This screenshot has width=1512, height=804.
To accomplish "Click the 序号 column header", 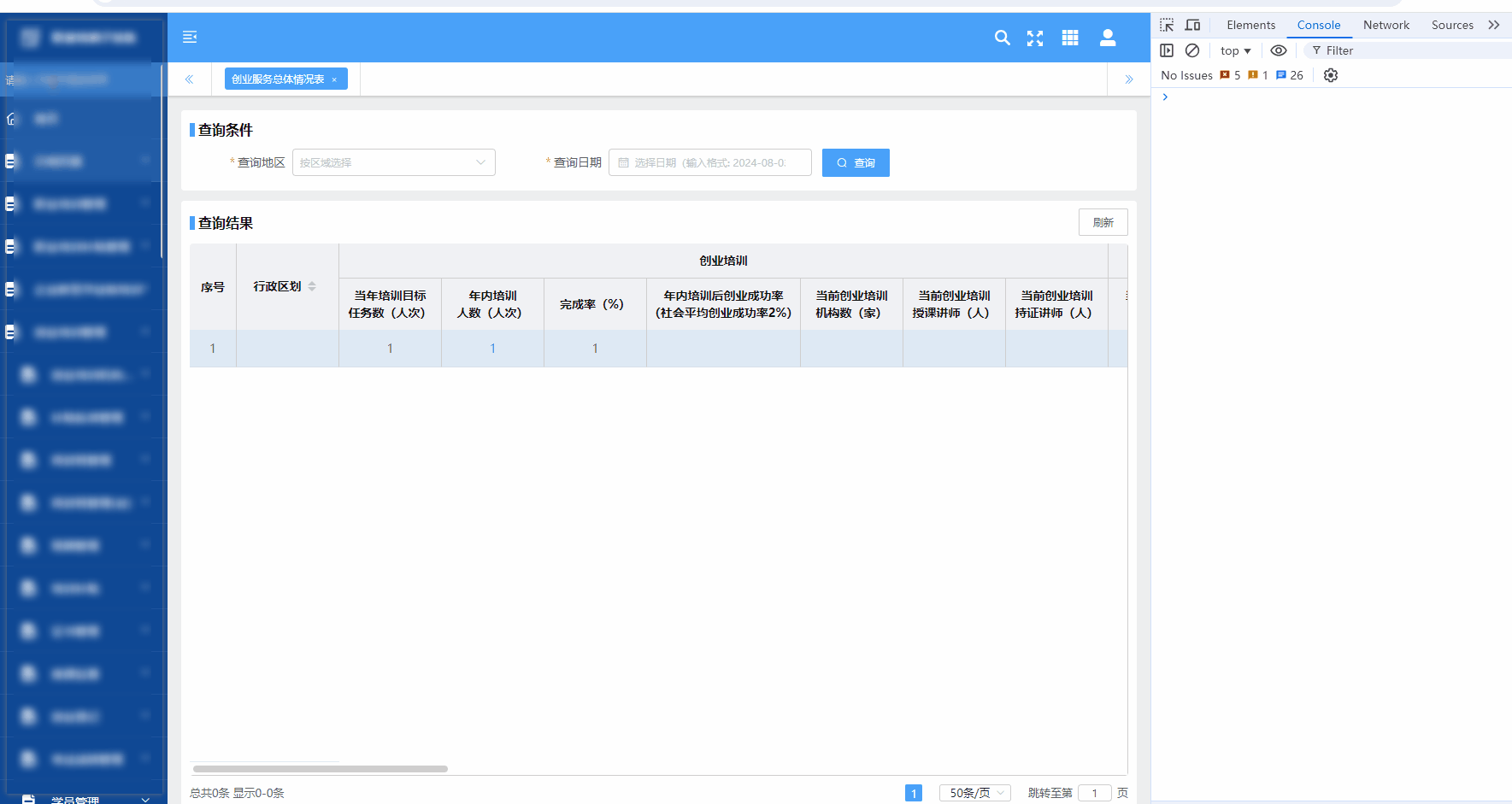I will pos(213,287).
